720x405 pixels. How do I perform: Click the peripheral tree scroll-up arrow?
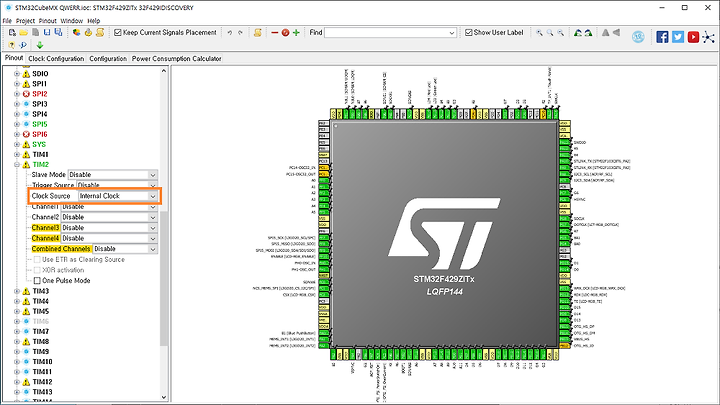point(164,71)
